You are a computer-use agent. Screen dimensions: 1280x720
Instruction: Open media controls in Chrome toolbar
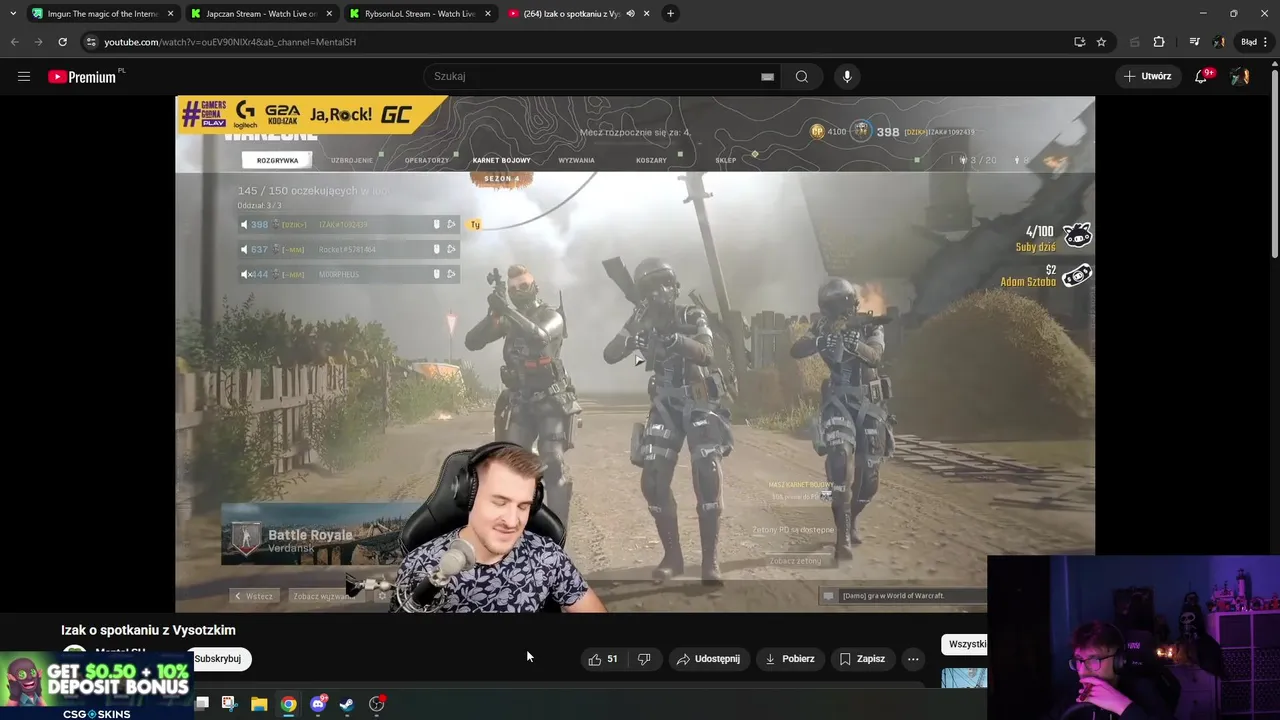pos(1194,42)
